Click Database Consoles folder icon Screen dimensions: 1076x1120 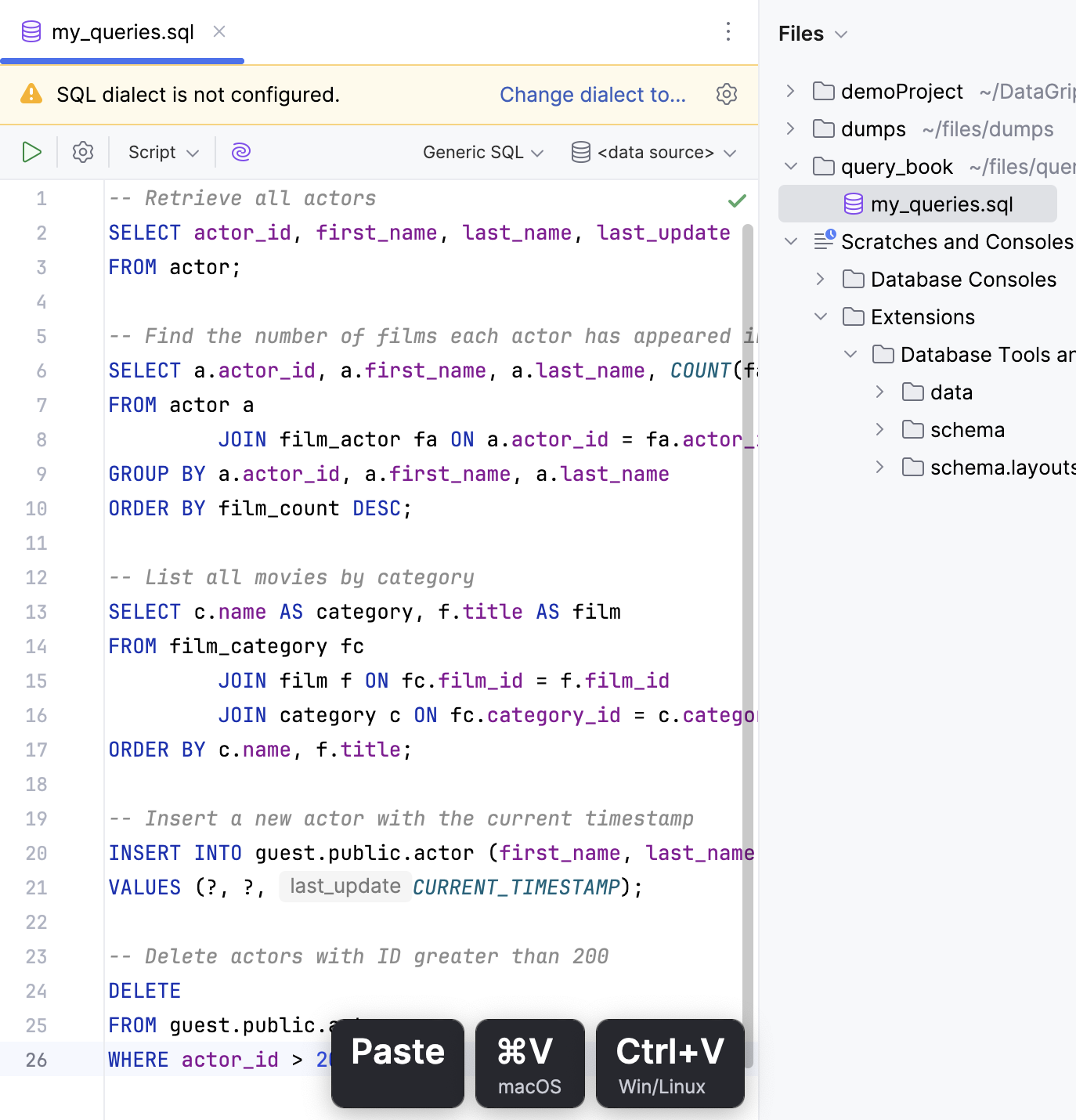coord(854,279)
